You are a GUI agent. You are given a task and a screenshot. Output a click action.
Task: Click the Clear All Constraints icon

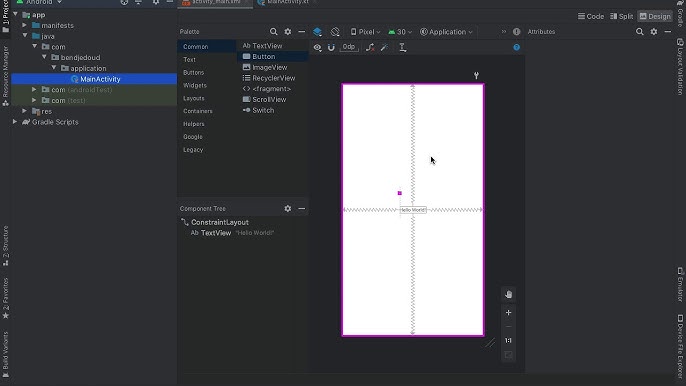click(370, 47)
